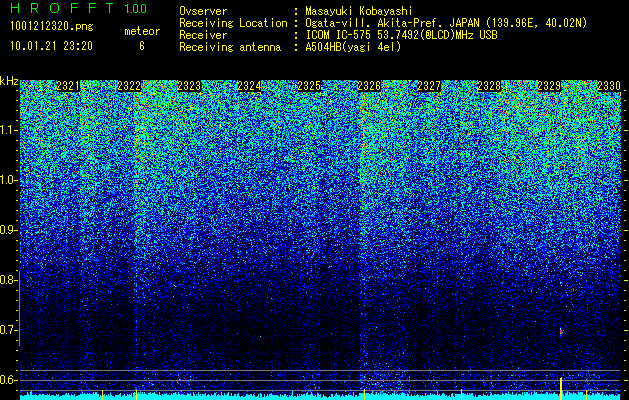
Task: Select the file name 1001212320.png
Action: 52,26
